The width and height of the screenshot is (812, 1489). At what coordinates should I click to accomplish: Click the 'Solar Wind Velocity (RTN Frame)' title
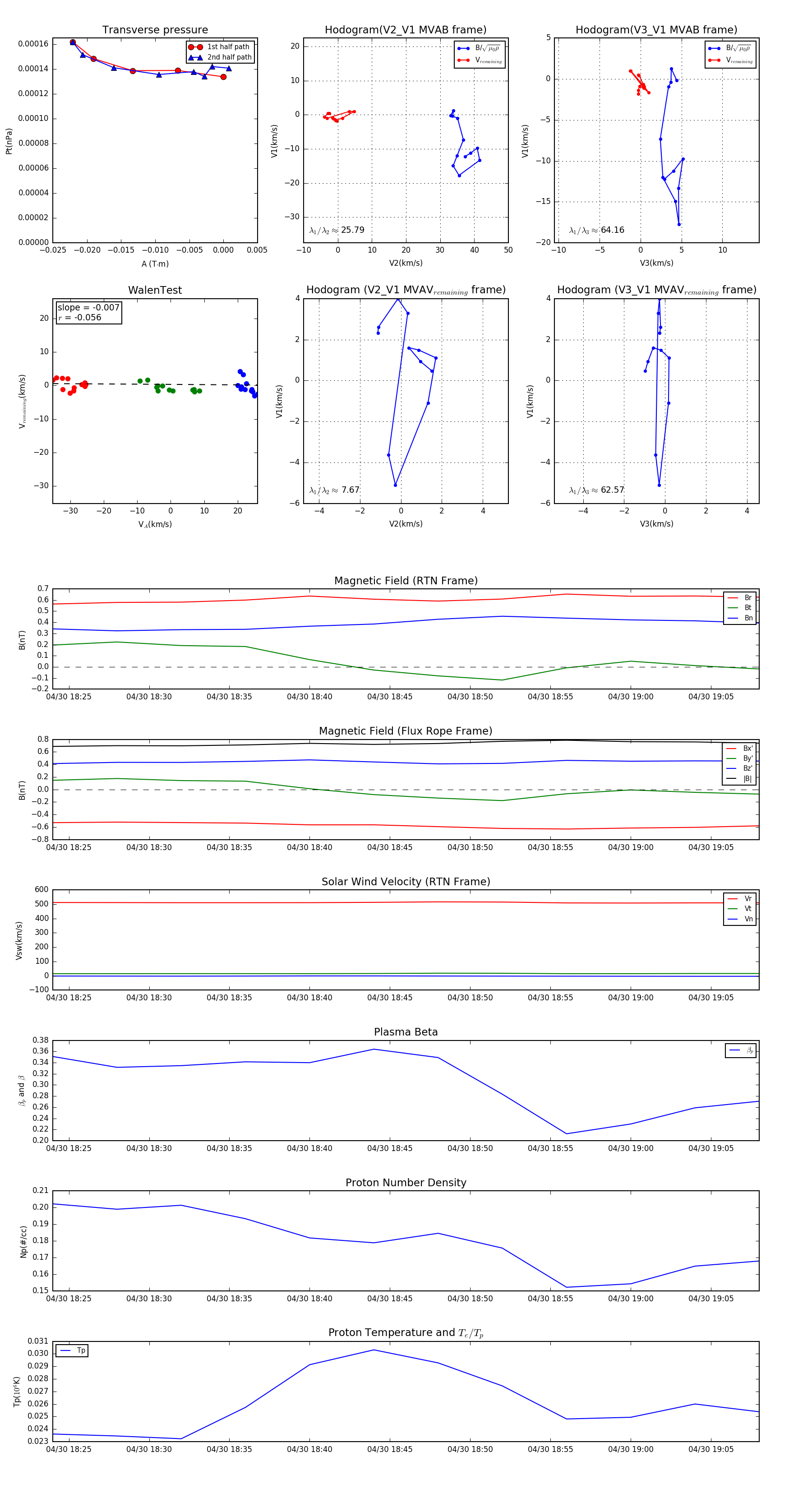click(406, 882)
